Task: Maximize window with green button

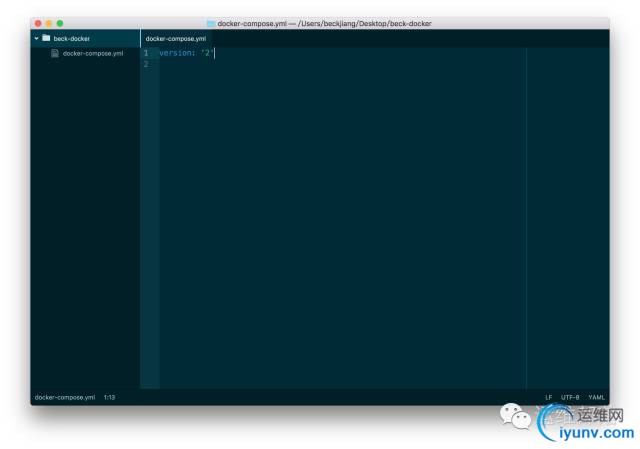Action: coord(60,24)
